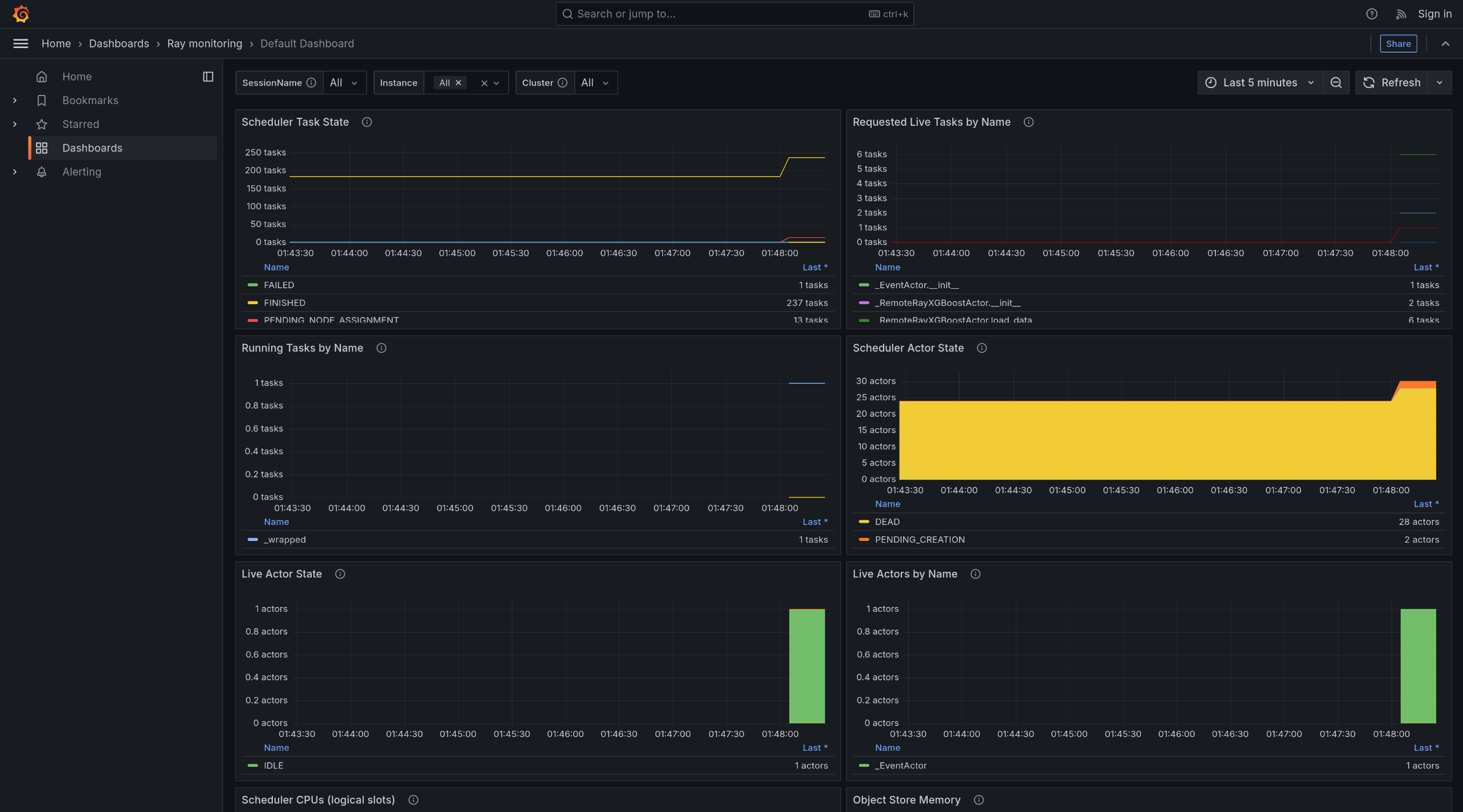Screen dimensions: 1463x812
Task: Remove the All tag from Instance filter
Action: coord(458,82)
